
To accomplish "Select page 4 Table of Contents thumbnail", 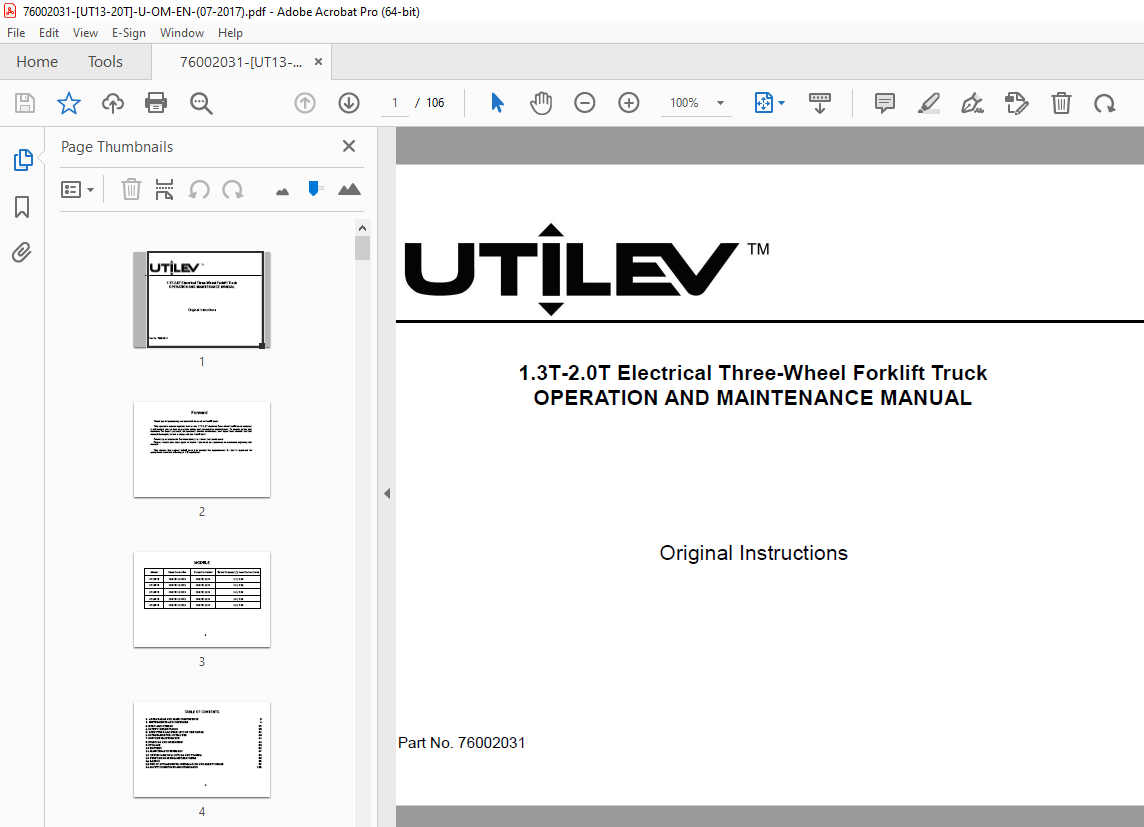I will (x=202, y=750).
